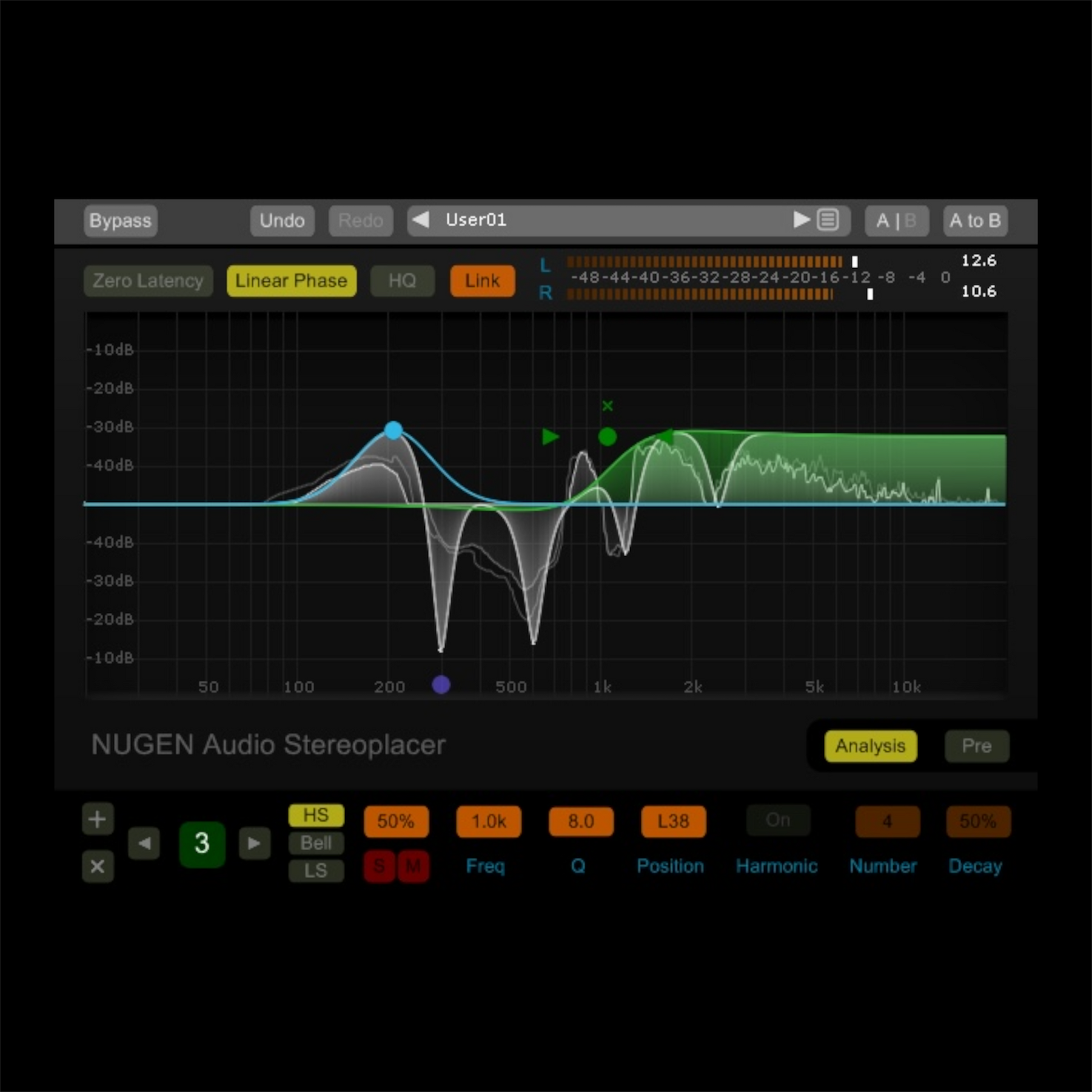Viewport: 1092px width, 1092px height.
Task: Click the L38 position value
Action: point(673,822)
